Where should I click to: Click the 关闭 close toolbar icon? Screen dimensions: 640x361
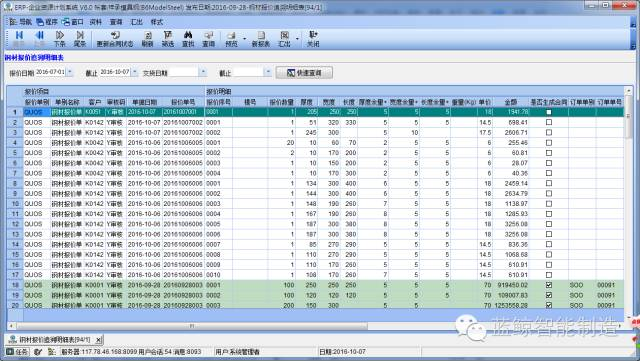coord(313,36)
